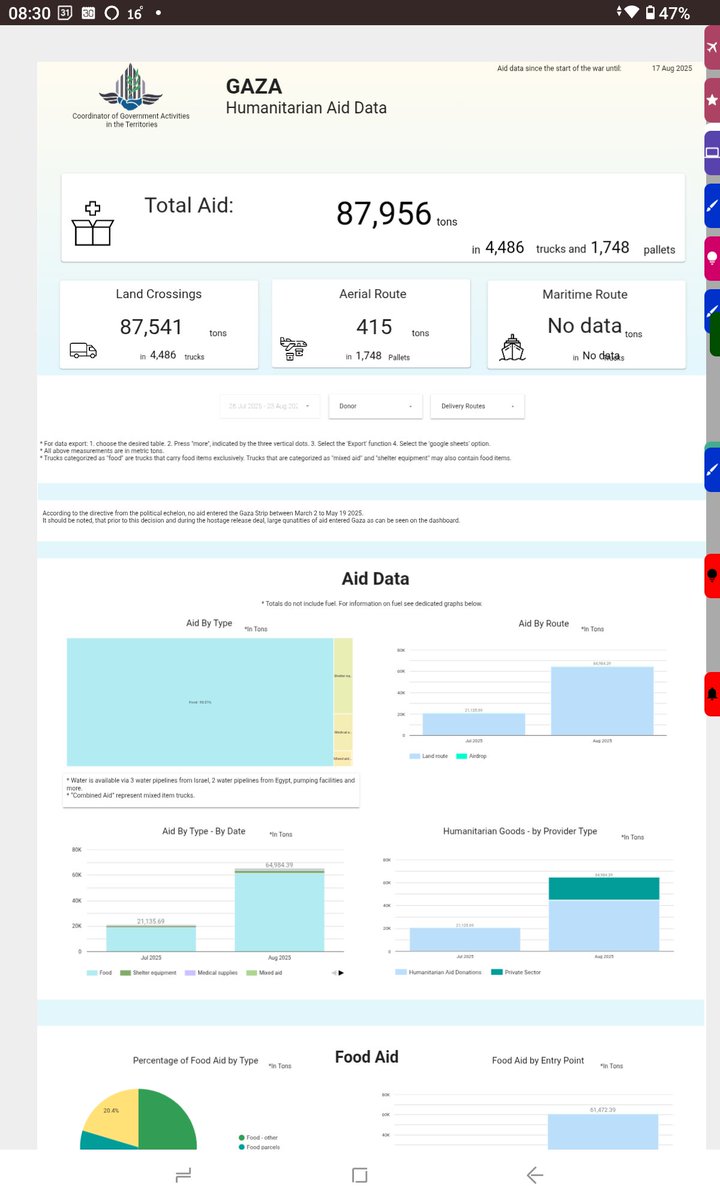Click the aid box icon beside Total Aid
Image resolution: width=720 pixels, height=1200 pixels.
click(92, 223)
